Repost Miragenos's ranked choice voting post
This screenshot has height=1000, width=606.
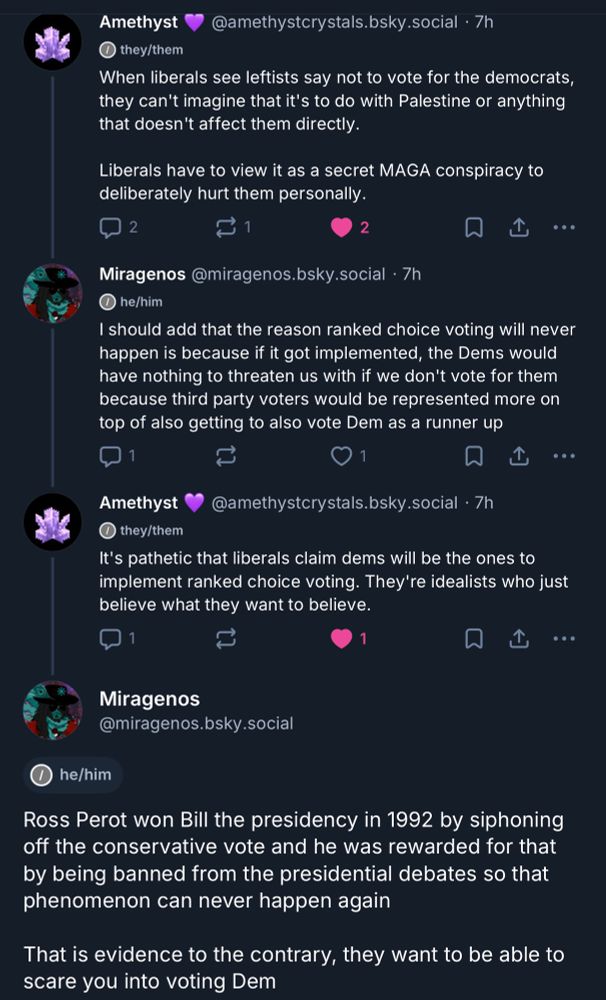225,456
